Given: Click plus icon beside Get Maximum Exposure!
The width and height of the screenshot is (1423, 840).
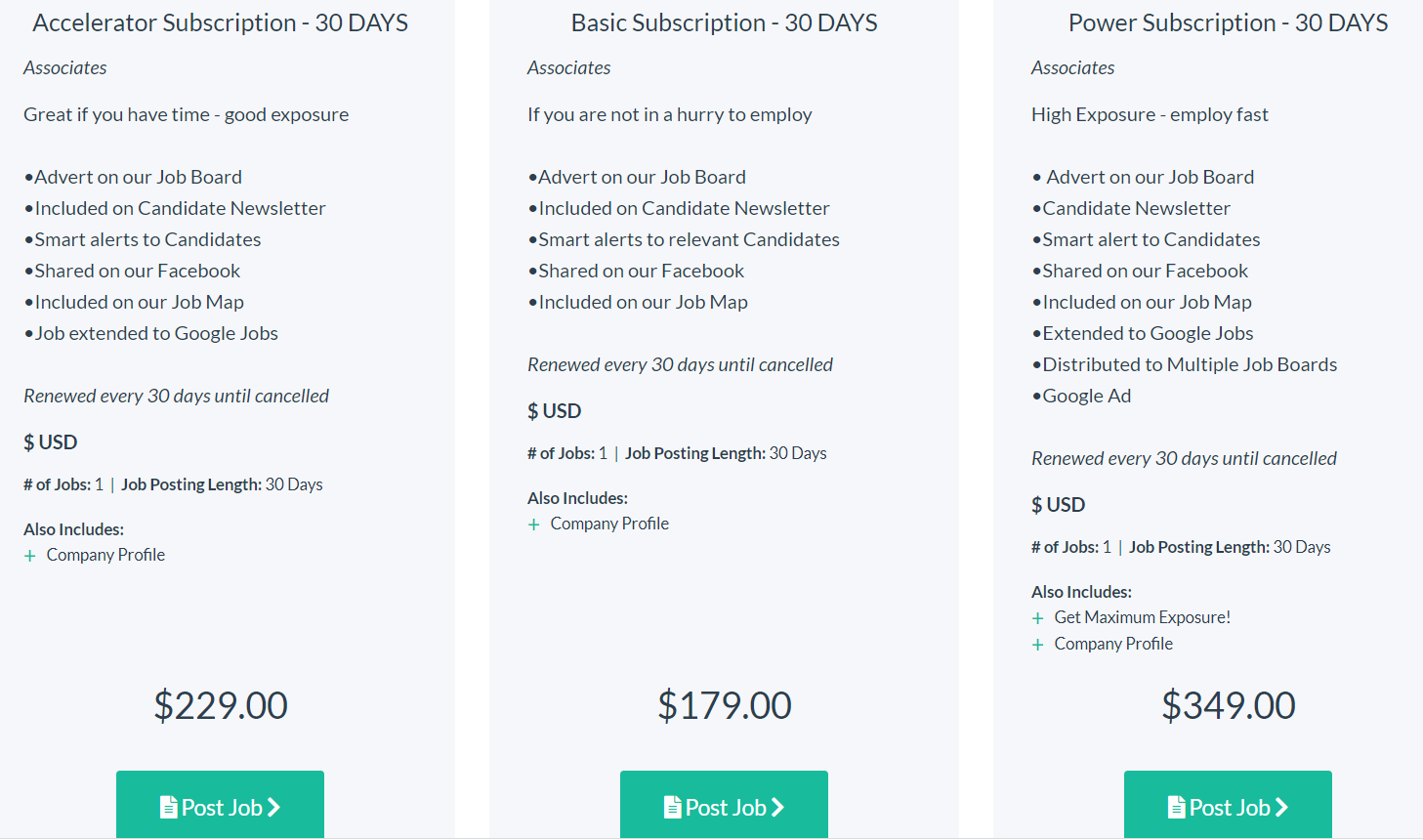Looking at the screenshot, I should [1037, 618].
